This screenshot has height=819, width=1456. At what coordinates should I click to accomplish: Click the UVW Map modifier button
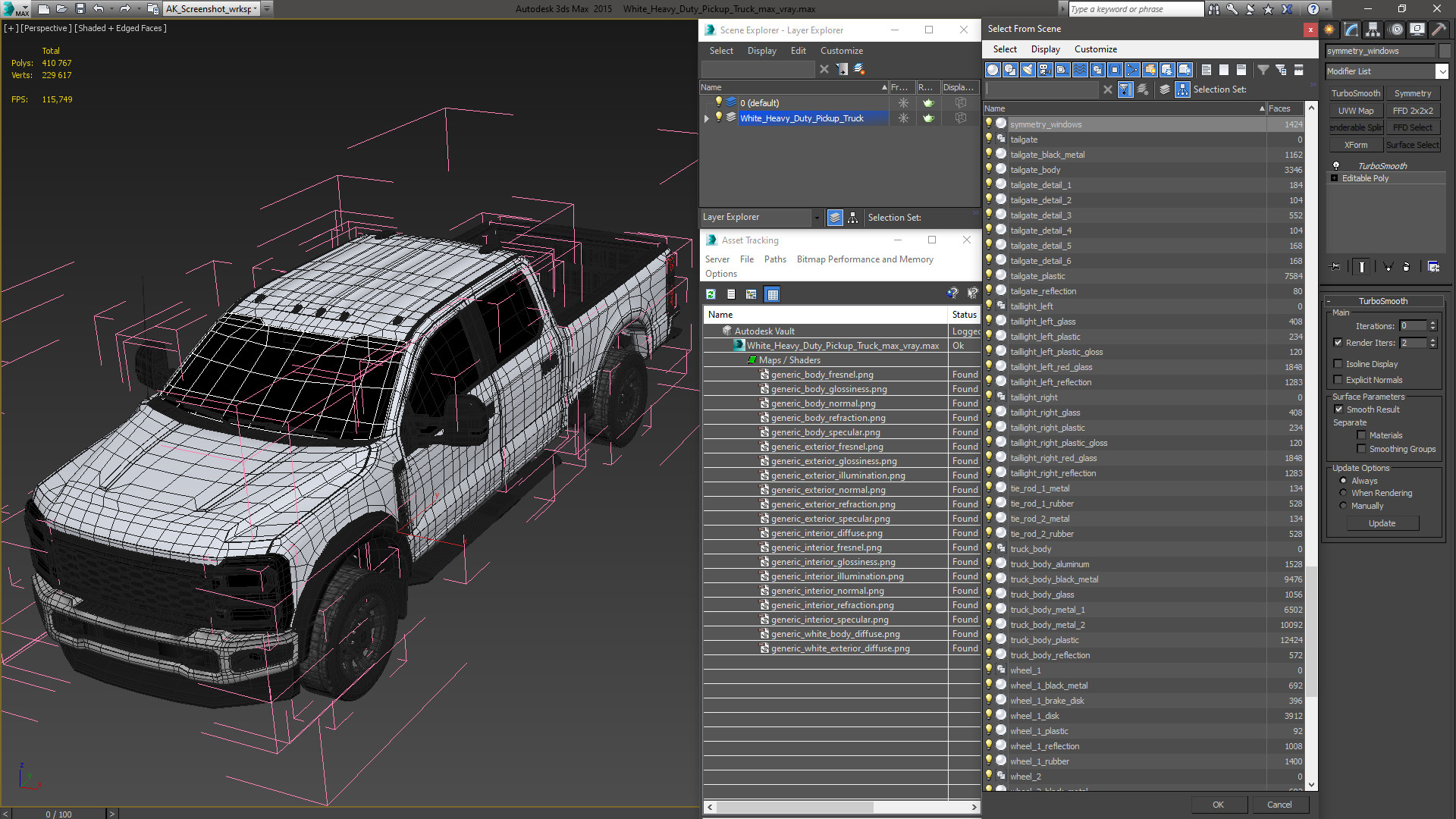pyautogui.click(x=1355, y=111)
